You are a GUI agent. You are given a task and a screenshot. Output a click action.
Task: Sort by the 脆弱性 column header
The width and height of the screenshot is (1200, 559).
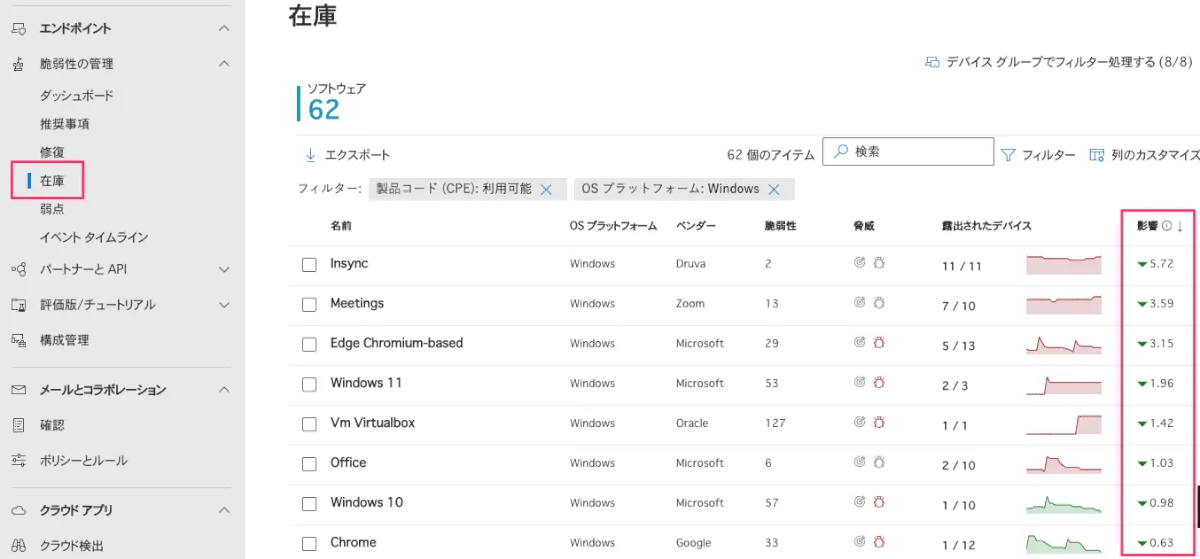(780, 226)
